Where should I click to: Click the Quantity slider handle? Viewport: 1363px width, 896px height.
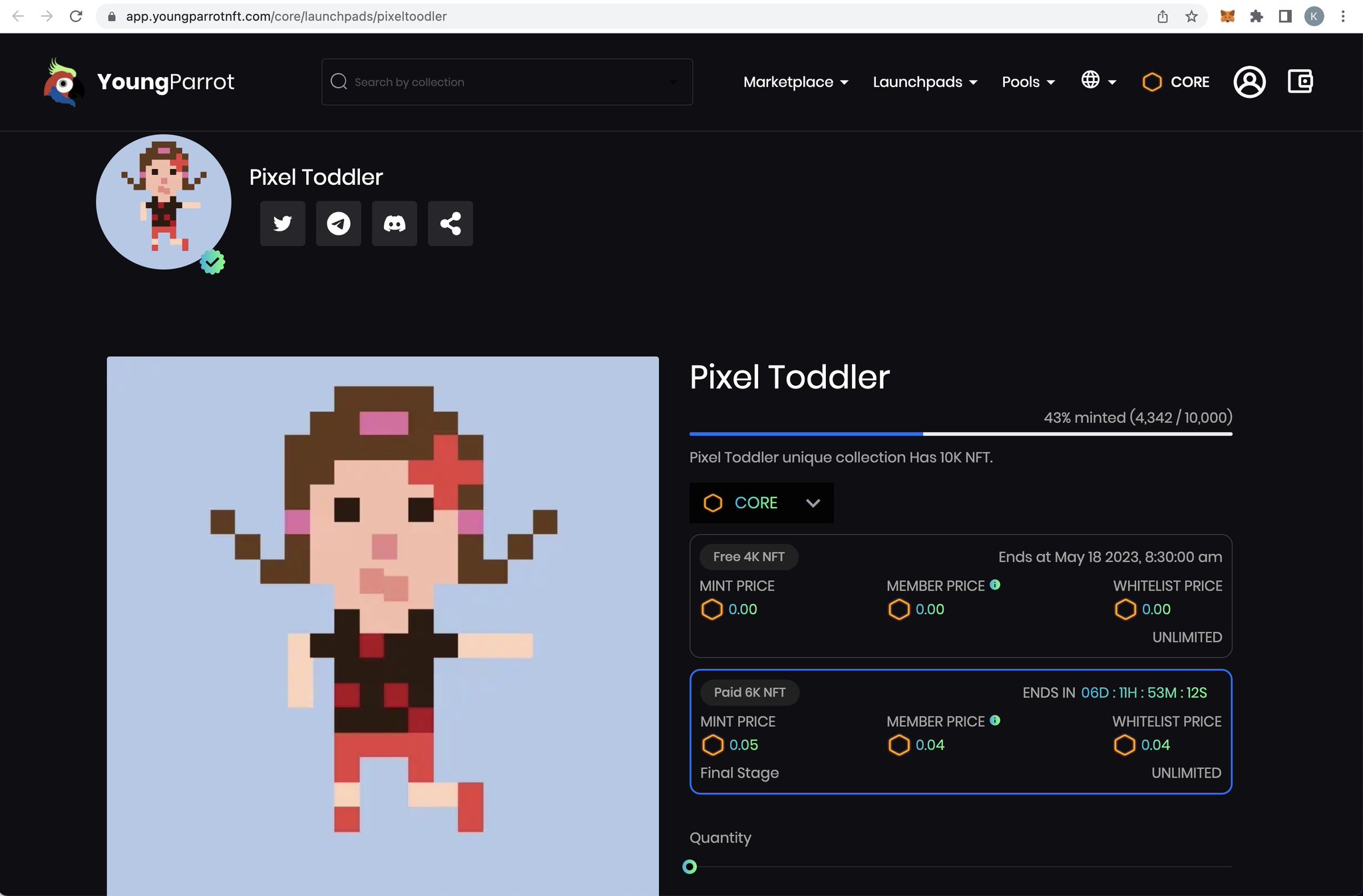tap(689, 867)
